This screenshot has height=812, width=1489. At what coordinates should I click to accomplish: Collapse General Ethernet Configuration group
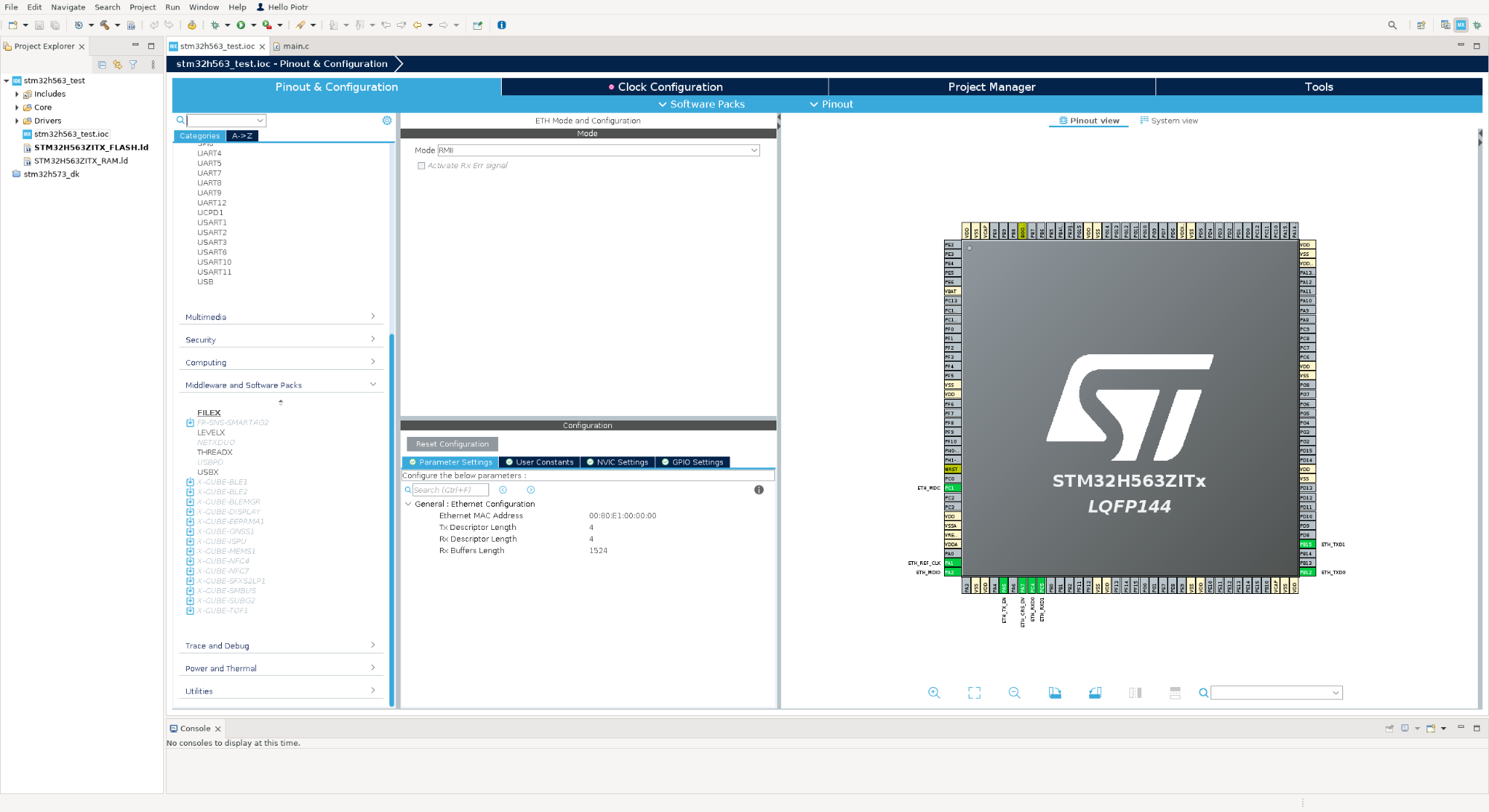click(408, 504)
